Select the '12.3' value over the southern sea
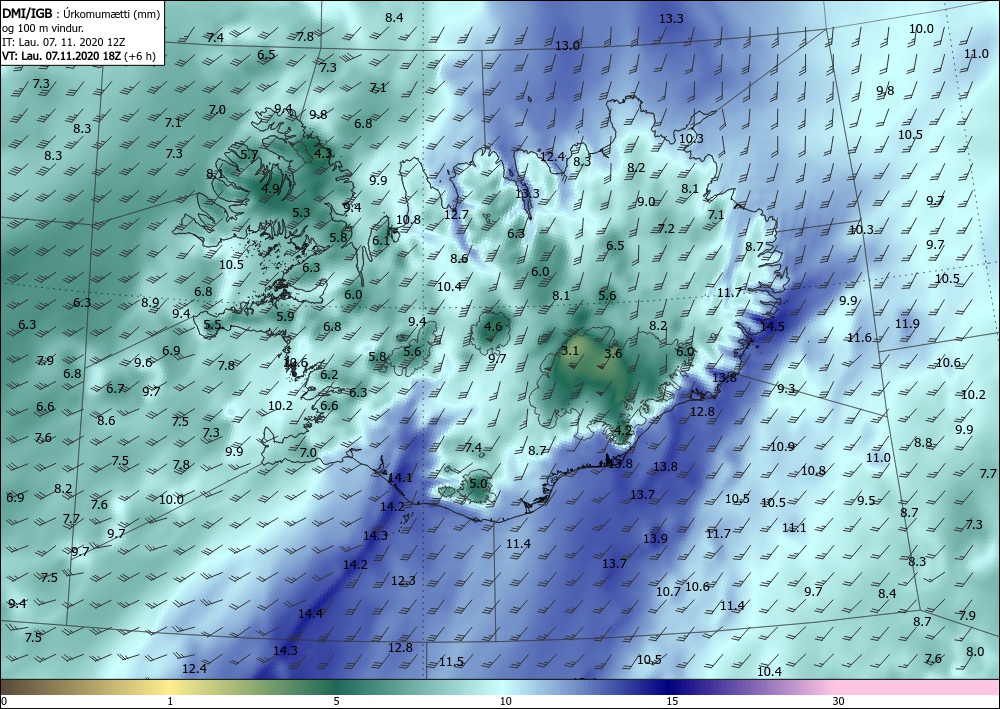The width and height of the screenshot is (1000, 709). coord(403,581)
